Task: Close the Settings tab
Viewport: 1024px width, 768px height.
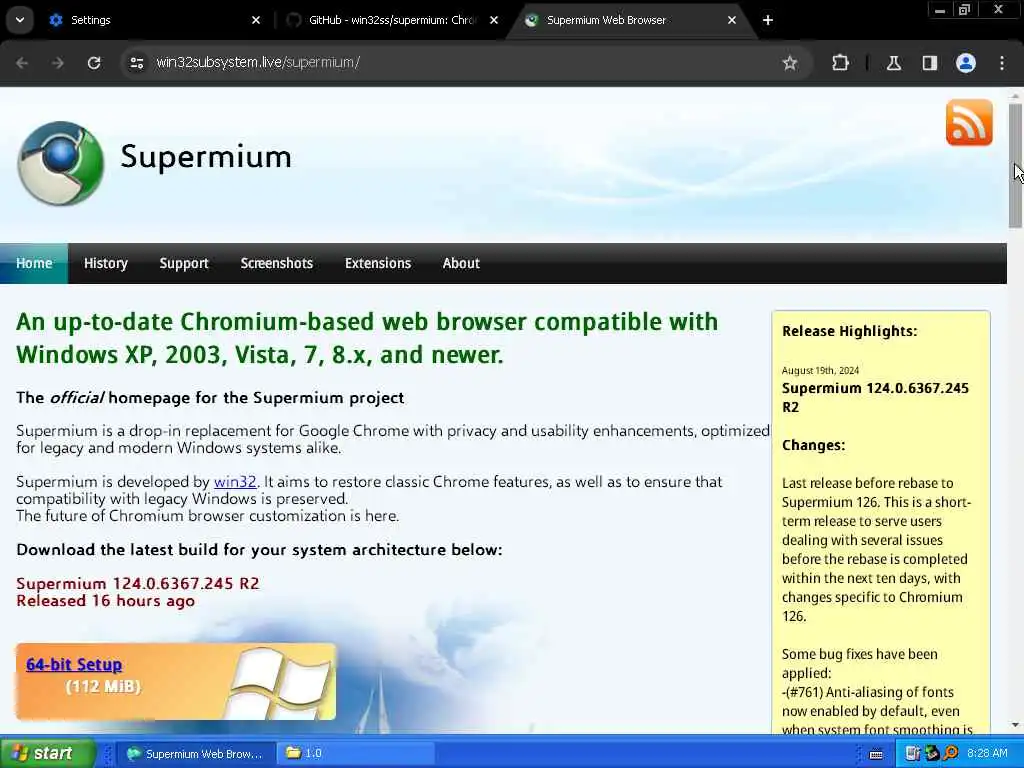Action: [256, 20]
